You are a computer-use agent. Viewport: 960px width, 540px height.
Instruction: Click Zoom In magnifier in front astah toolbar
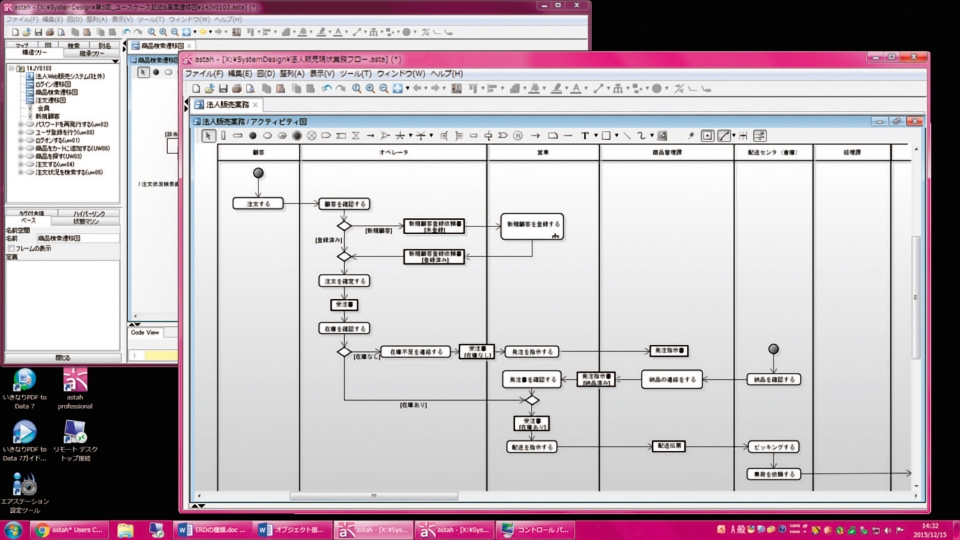[370, 89]
